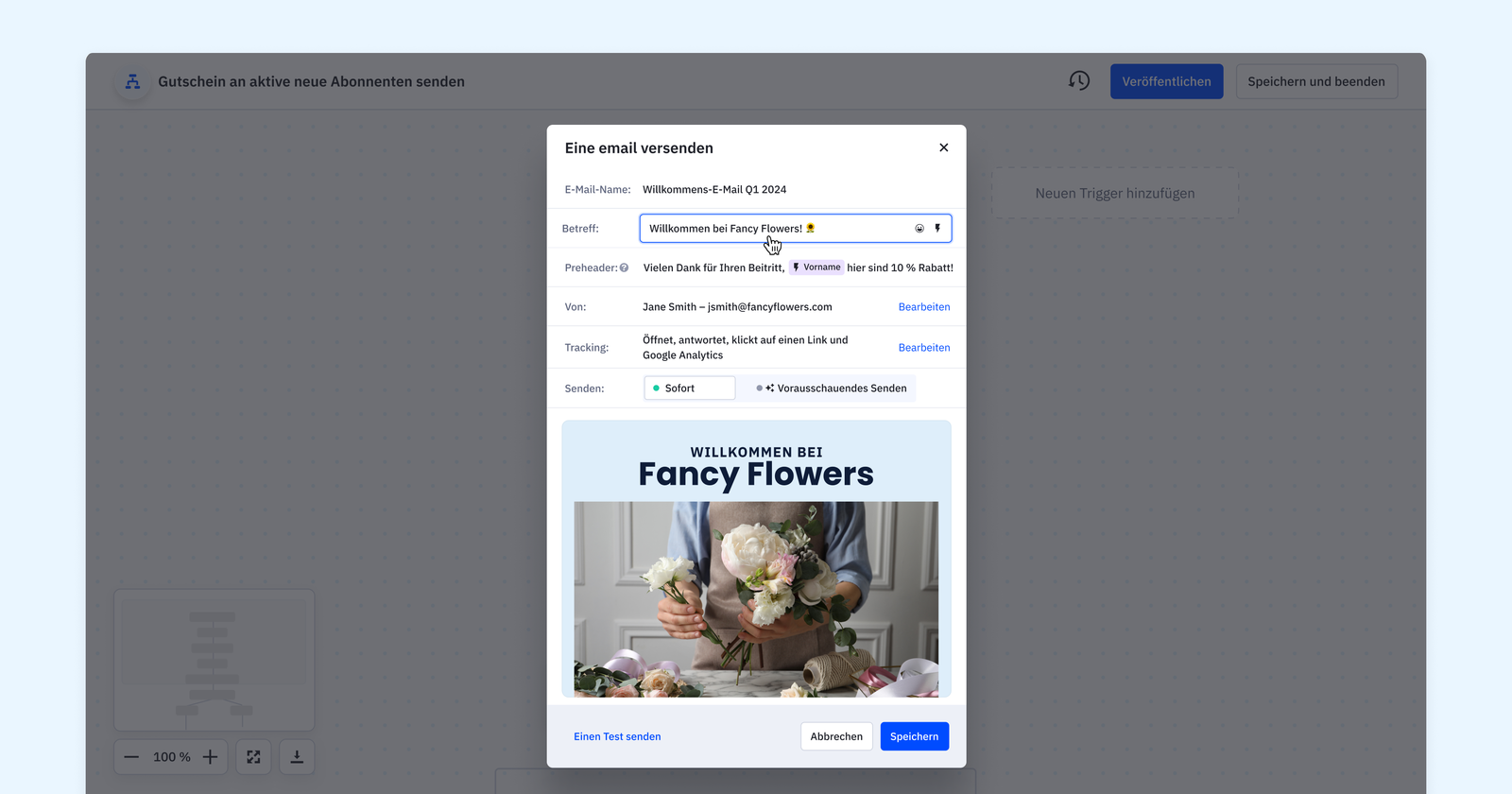Click the automation workflow icon beside title

pyautogui.click(x=133, y=82)
